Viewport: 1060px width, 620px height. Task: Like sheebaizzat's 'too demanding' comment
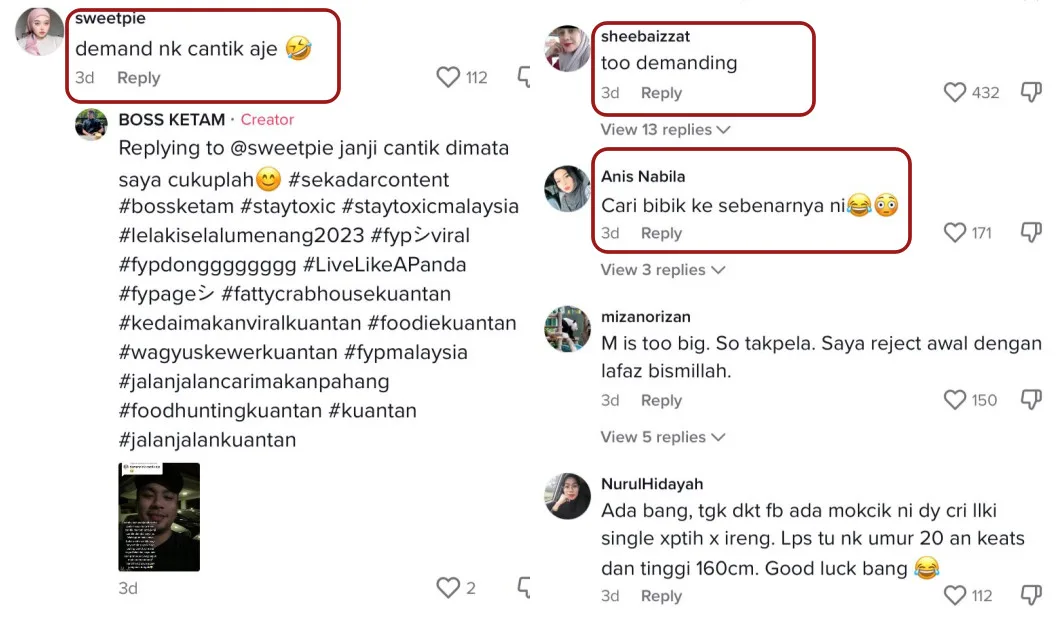coord(955,93)
